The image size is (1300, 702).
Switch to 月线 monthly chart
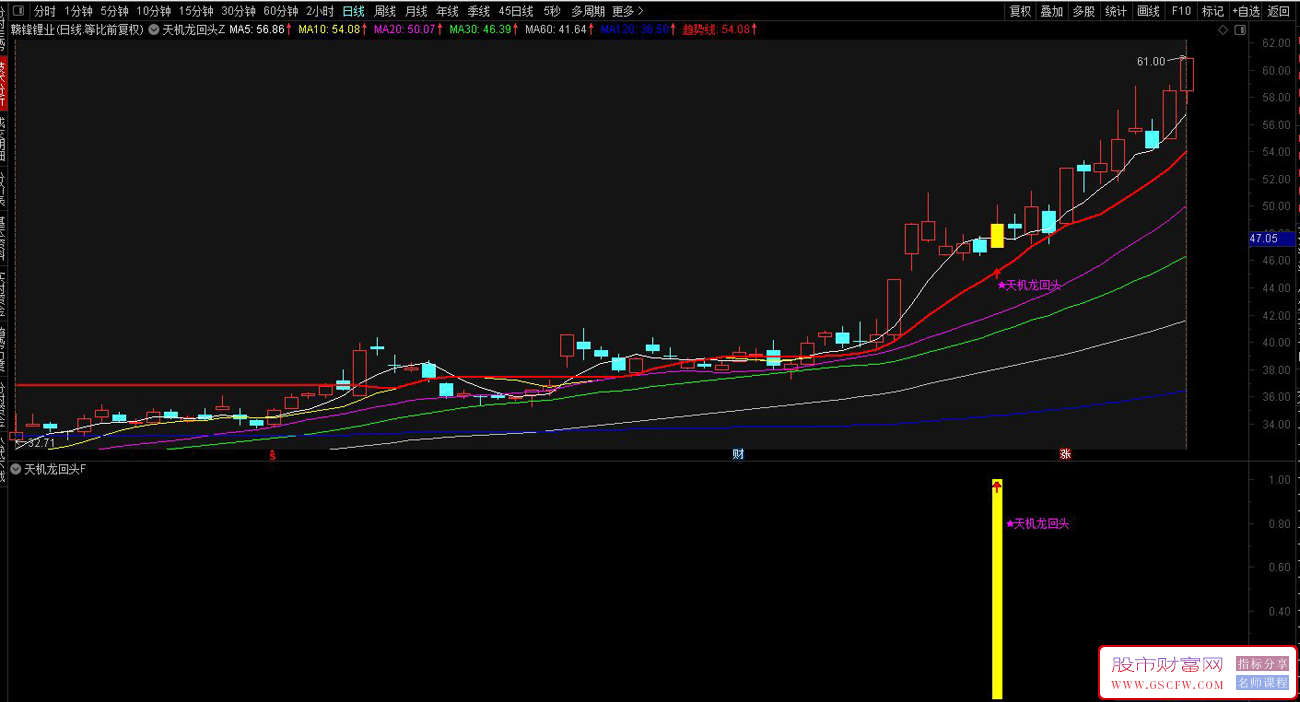point(416,11)
